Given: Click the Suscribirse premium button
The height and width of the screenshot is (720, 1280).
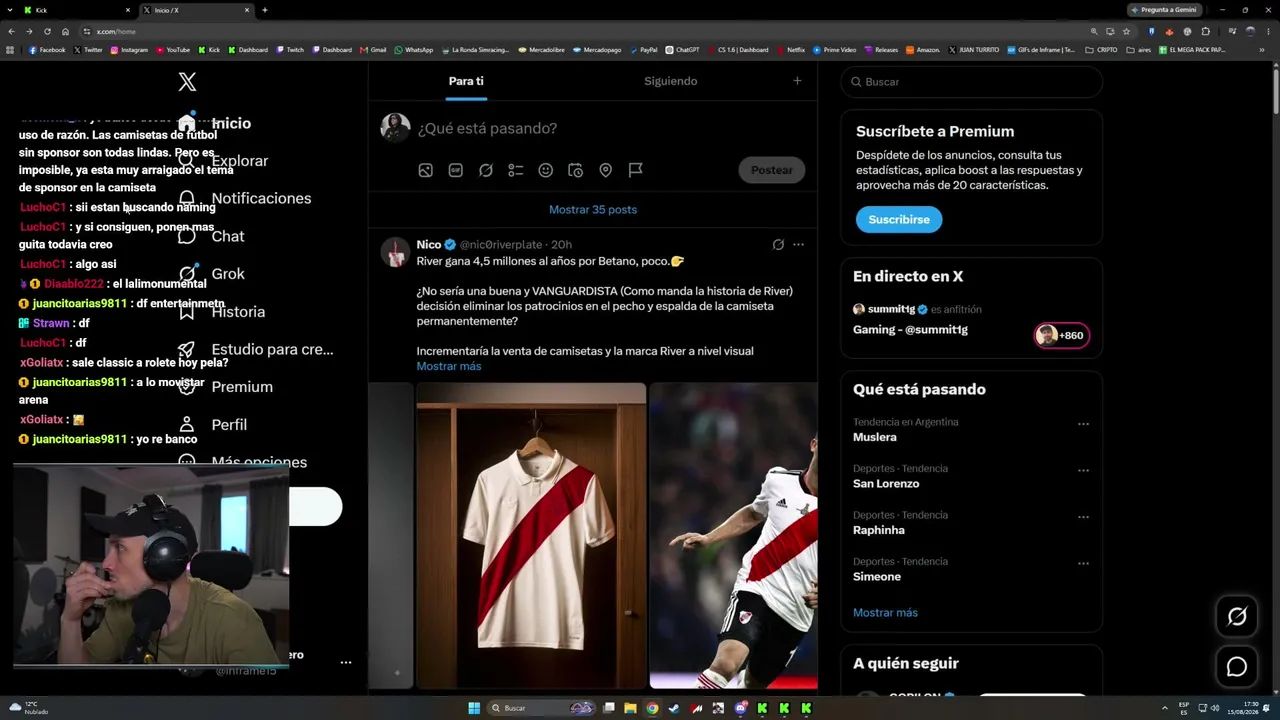Looking at the screenshot, I should 899,220.
